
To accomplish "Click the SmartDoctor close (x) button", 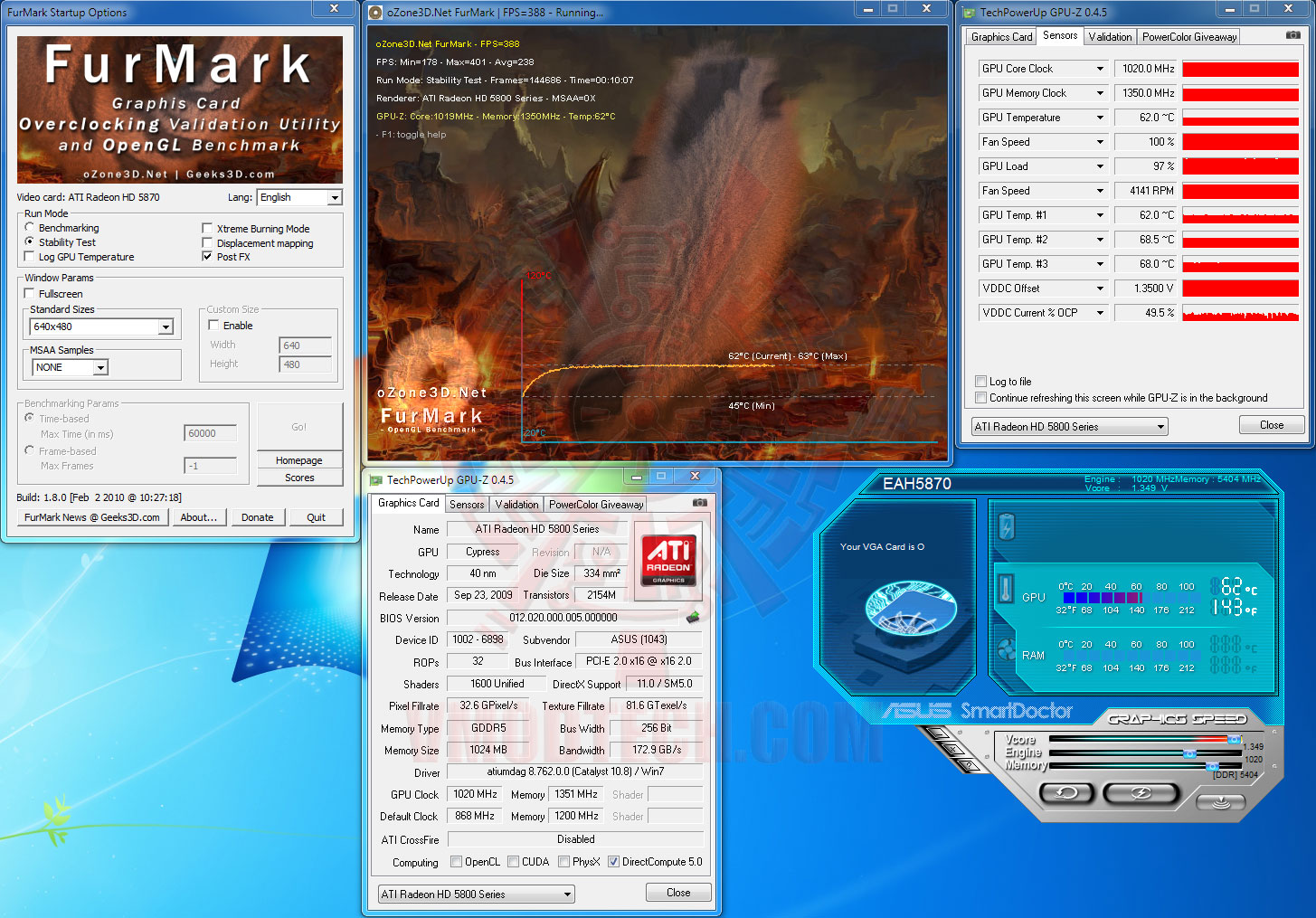I will tap(952, 750).
